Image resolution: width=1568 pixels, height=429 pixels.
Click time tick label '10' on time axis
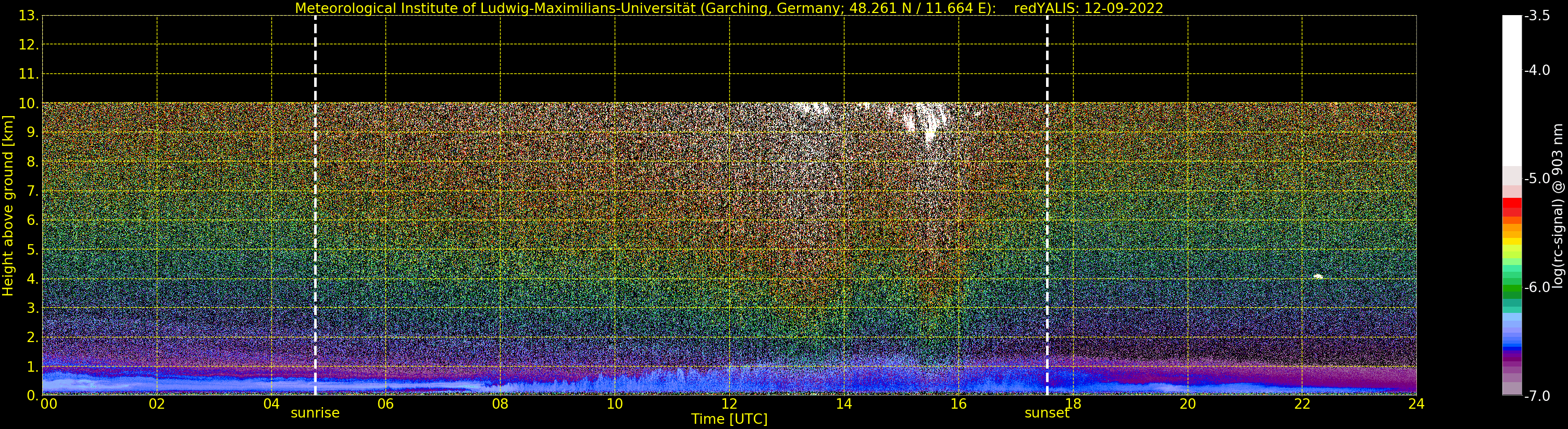pos(615,403)
